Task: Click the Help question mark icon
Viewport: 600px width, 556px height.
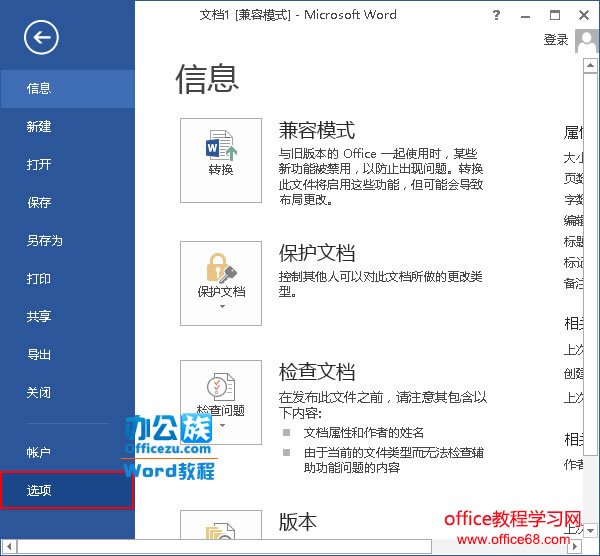Action: [x=497, y=15]
